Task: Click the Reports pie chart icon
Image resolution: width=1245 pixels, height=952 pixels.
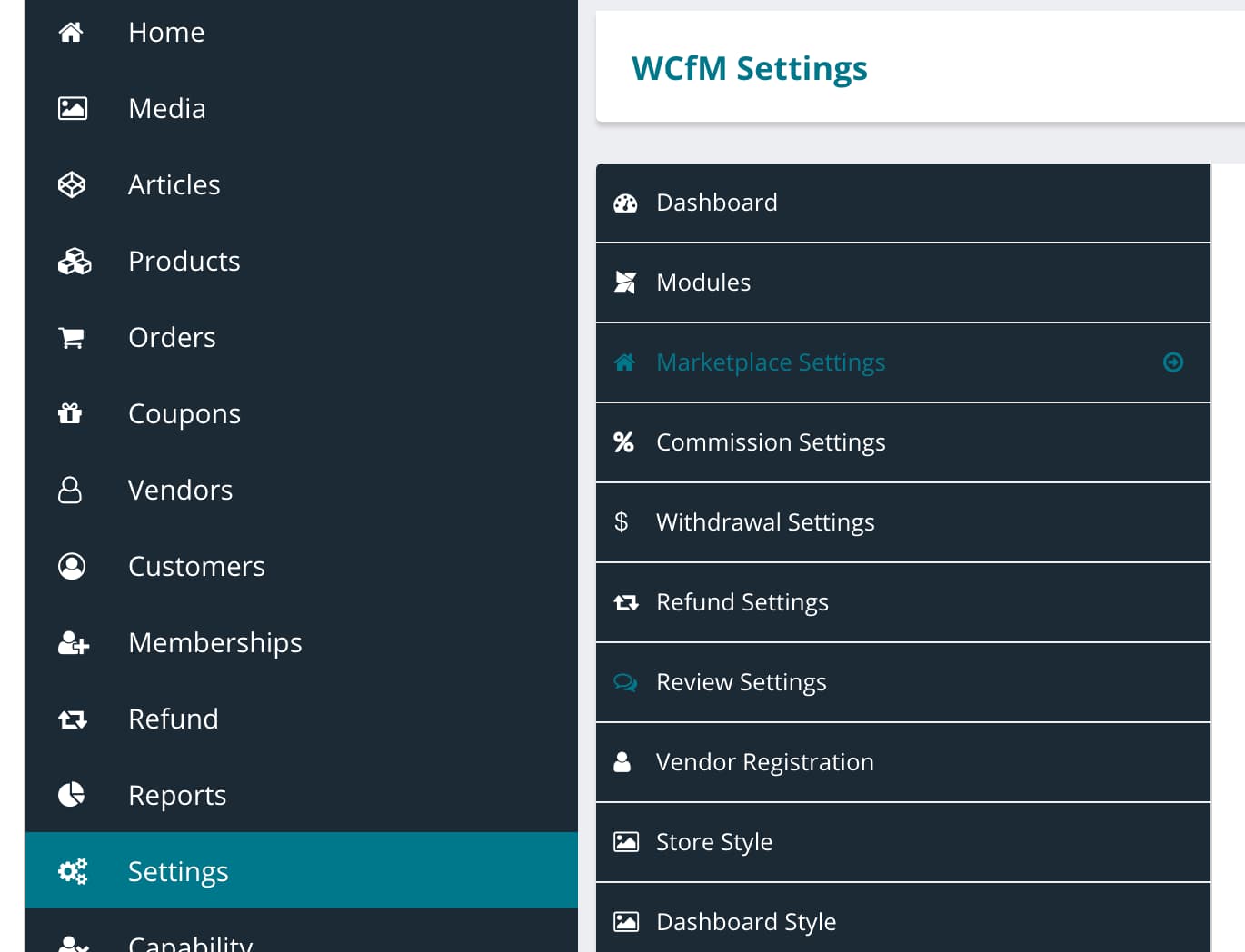Action: tap(71, 795)
